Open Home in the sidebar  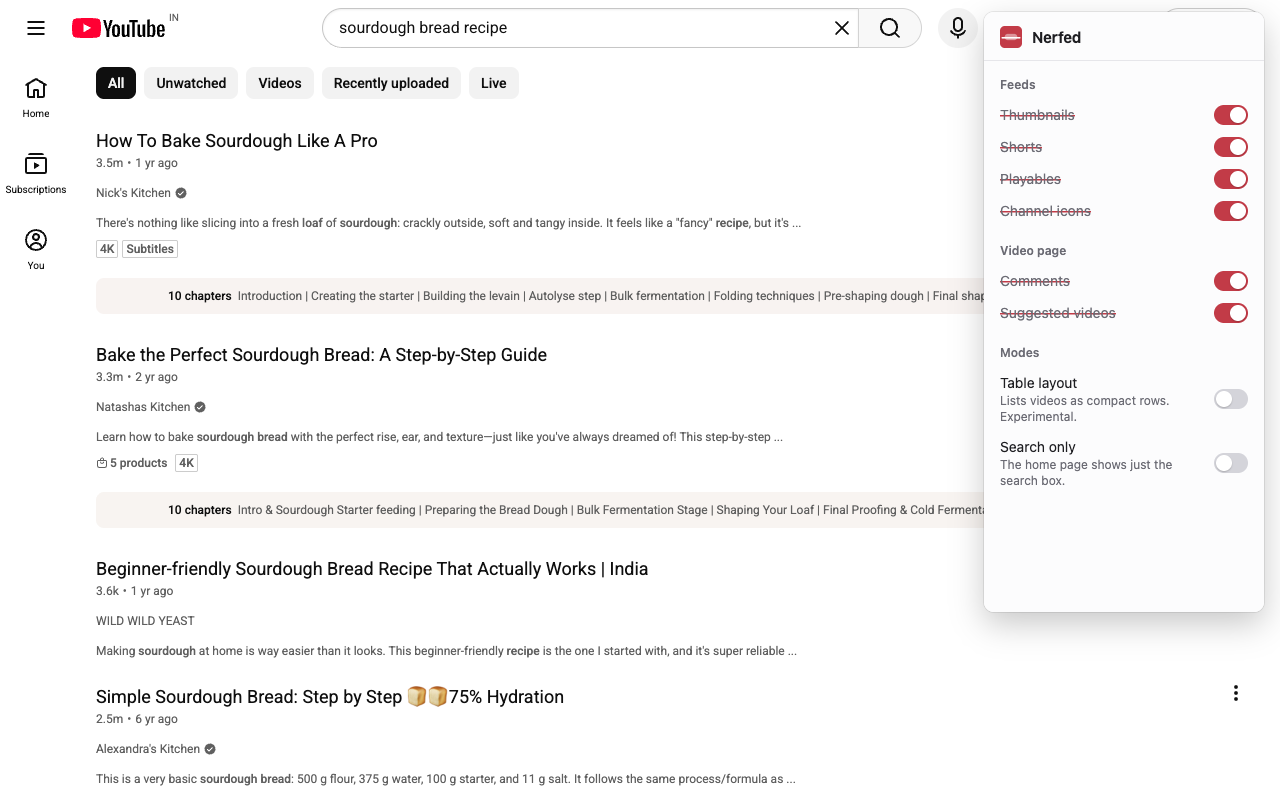pos(36,98)
